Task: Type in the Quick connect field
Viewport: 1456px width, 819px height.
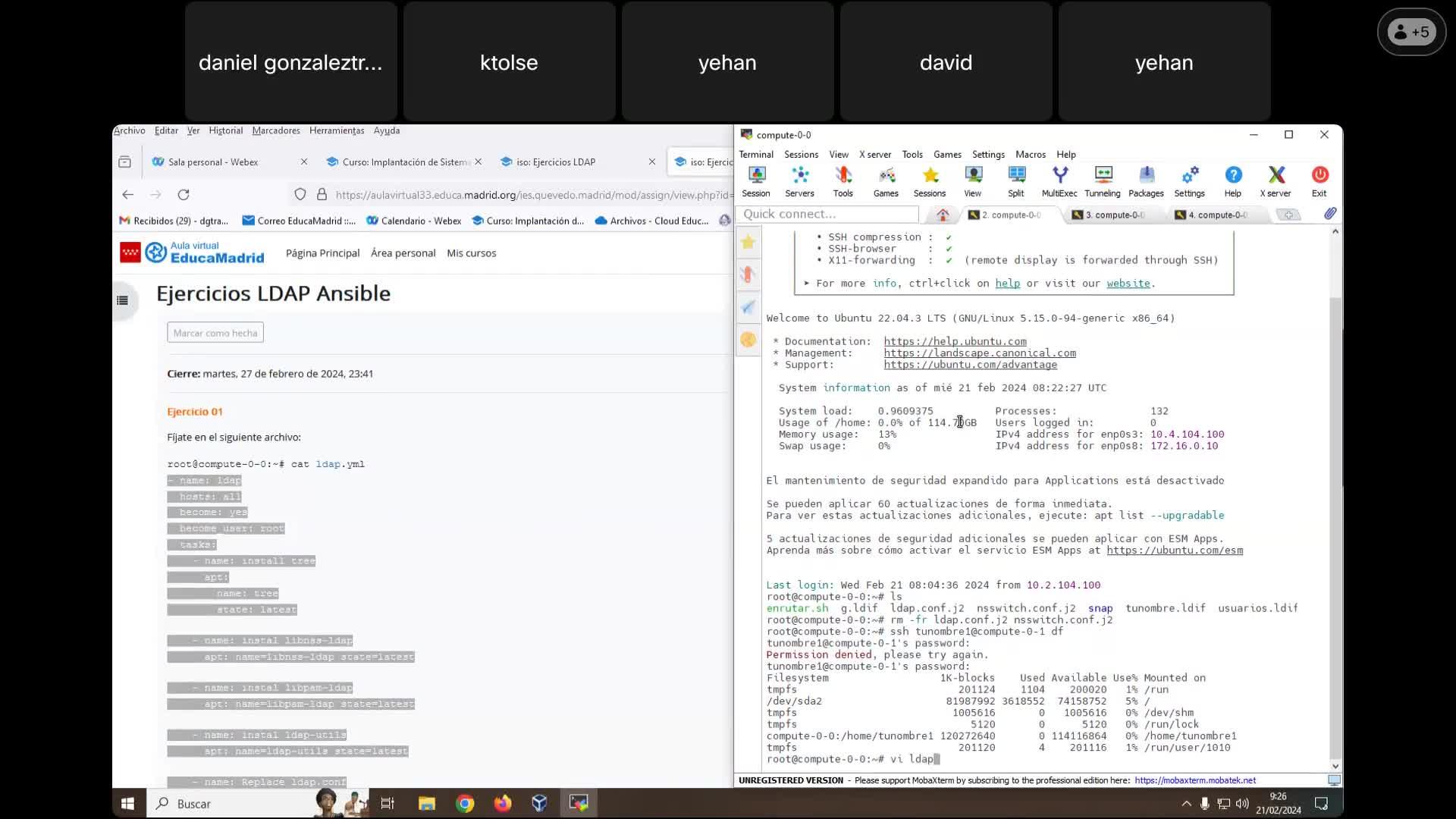Action: (x=827, y=215)
